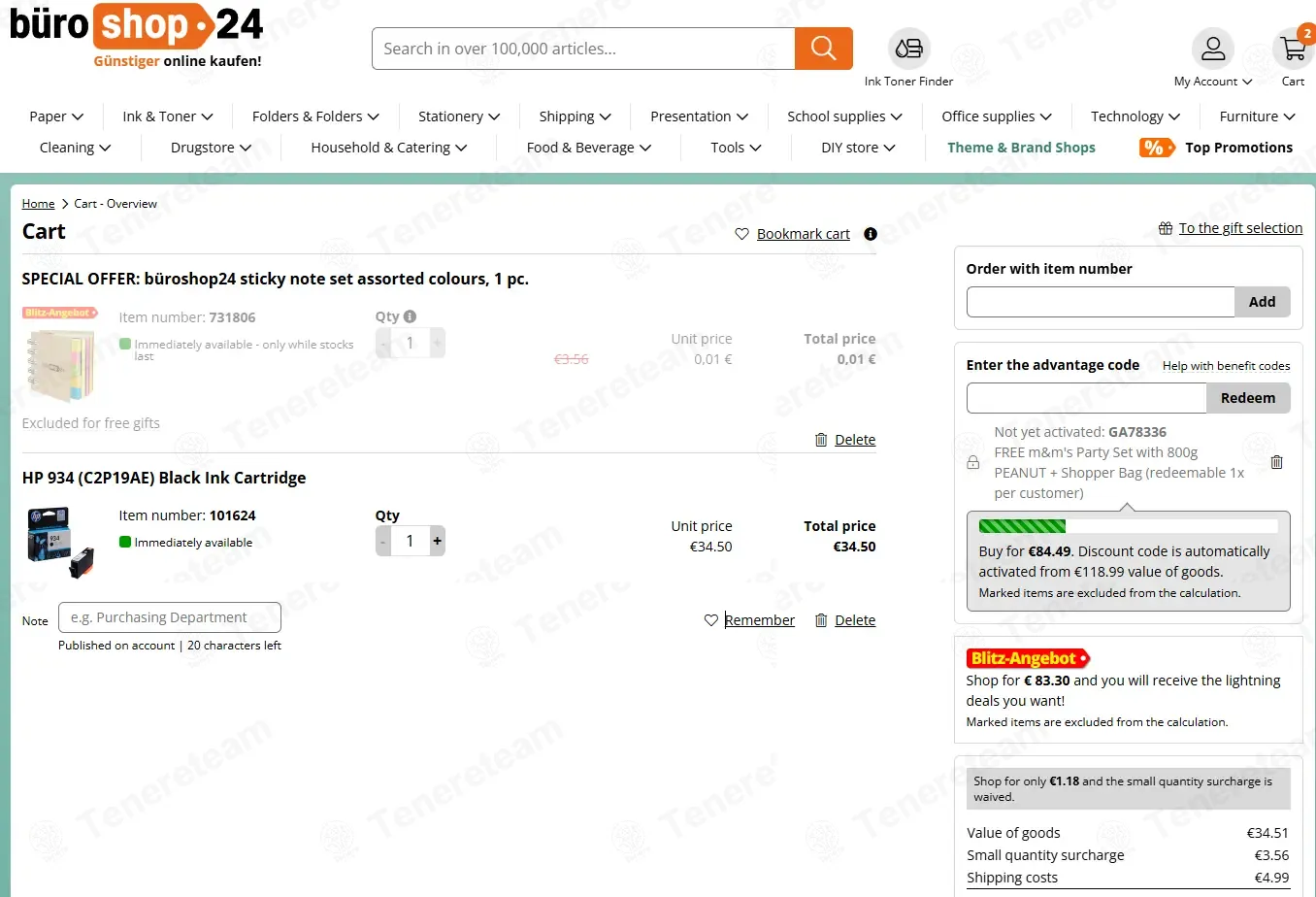The image size is (1316, 897).
Task: Click Add button for item number
Action: click(x=1262, y=302)
